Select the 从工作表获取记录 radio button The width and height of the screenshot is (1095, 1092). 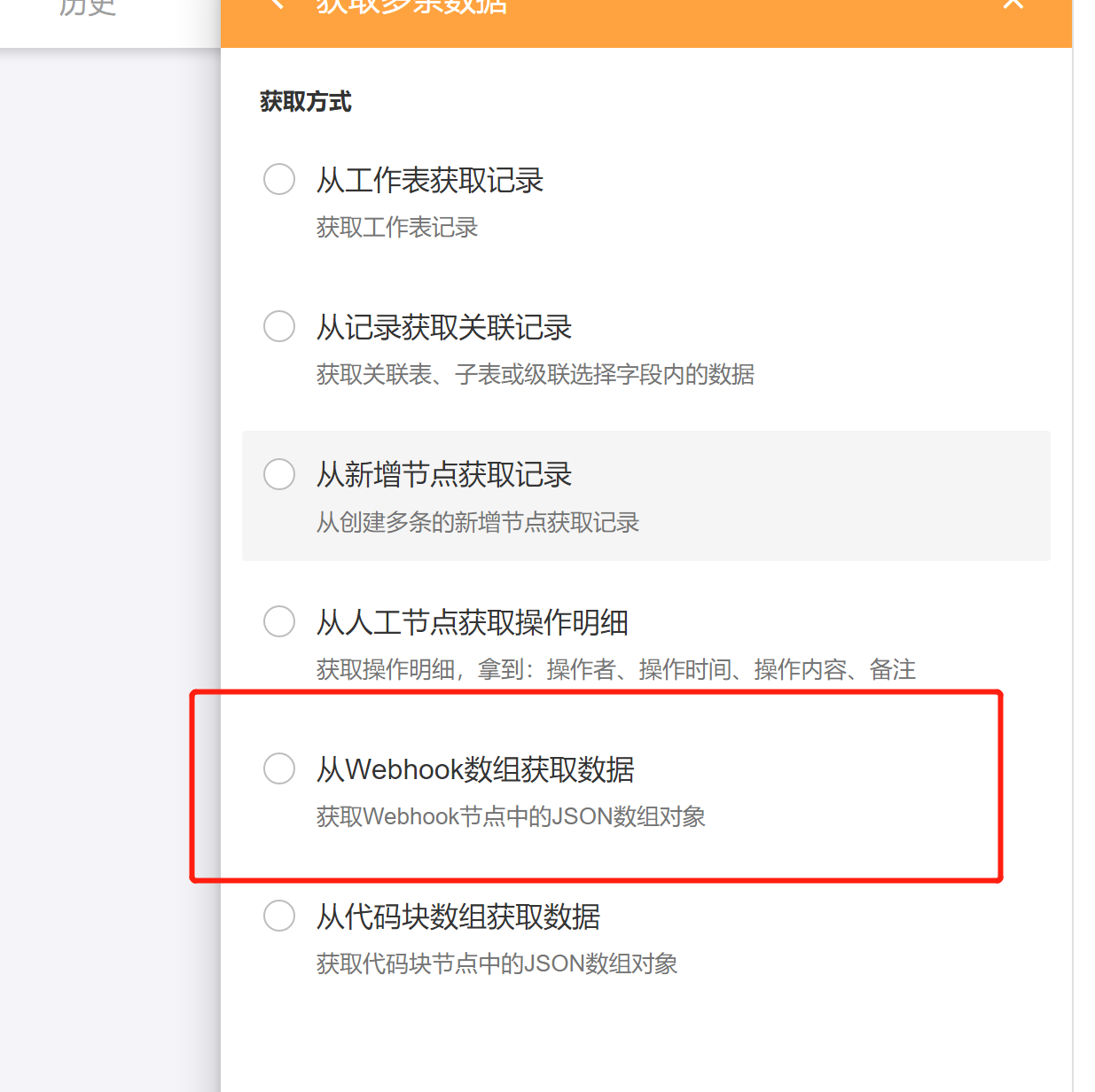pos(279,179)
